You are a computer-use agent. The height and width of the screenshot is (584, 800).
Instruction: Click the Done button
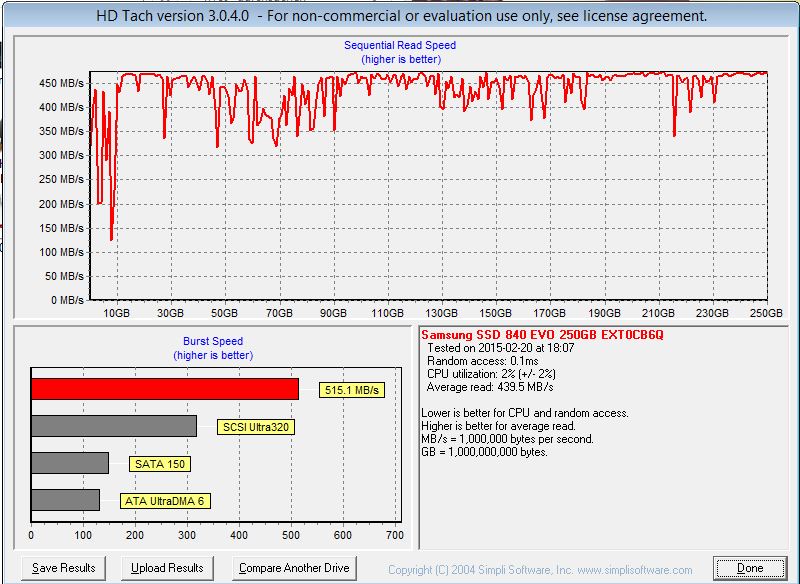click(749, 568)
